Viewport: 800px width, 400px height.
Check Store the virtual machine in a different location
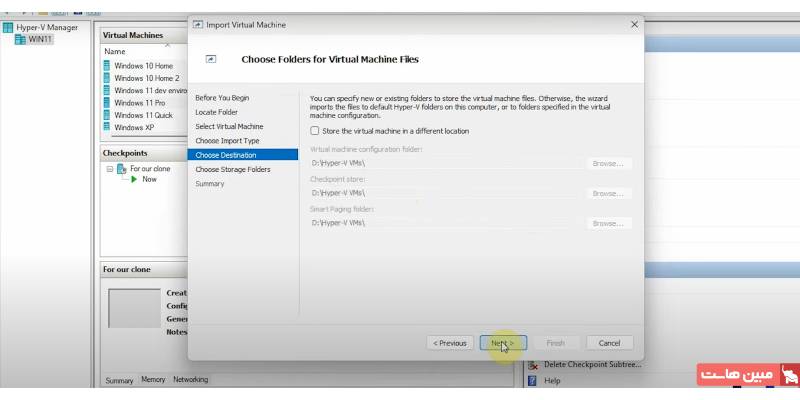315,131
